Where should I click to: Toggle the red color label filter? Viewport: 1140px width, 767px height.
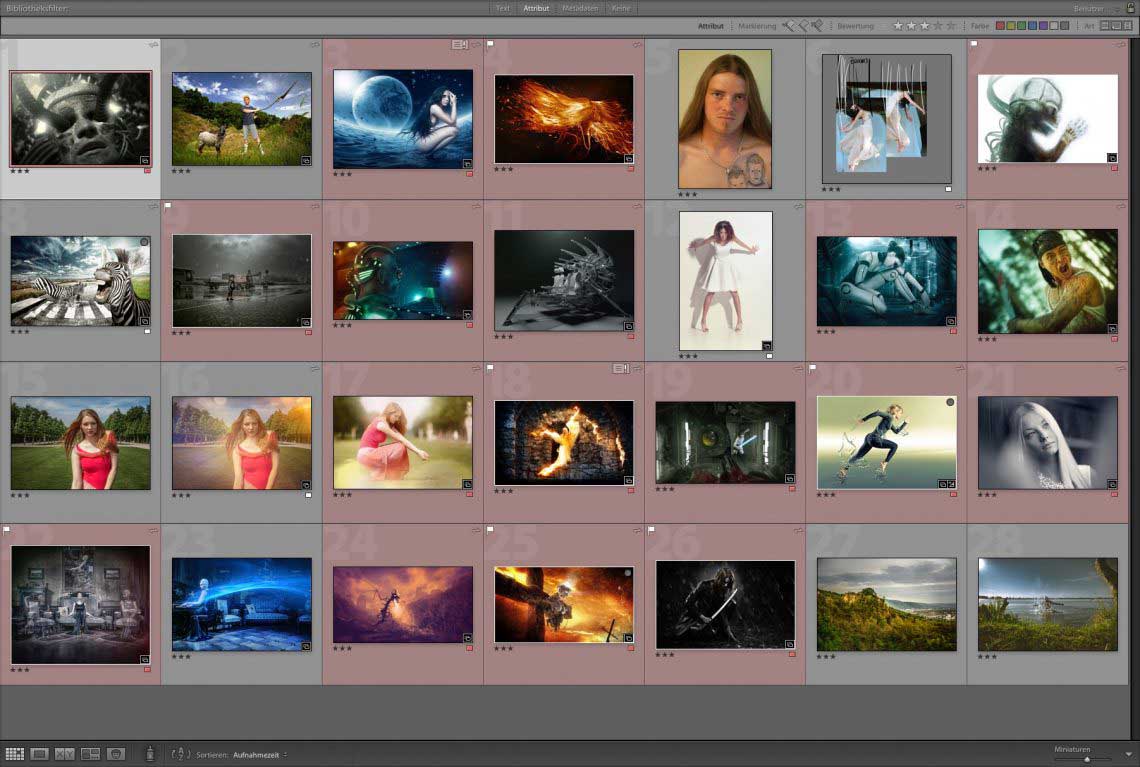[x=1000, y=26]
